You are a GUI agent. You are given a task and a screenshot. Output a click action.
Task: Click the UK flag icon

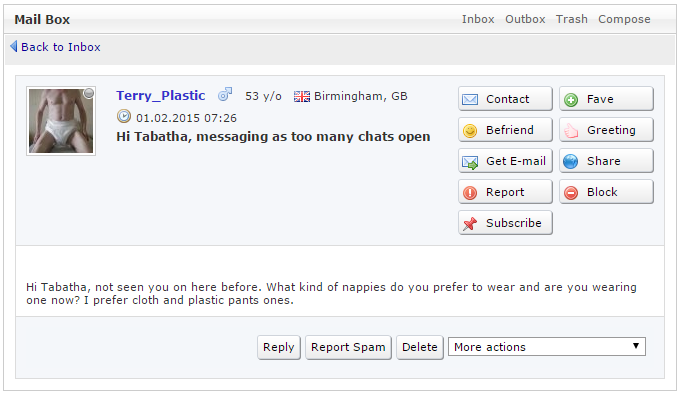pos(302,96)
